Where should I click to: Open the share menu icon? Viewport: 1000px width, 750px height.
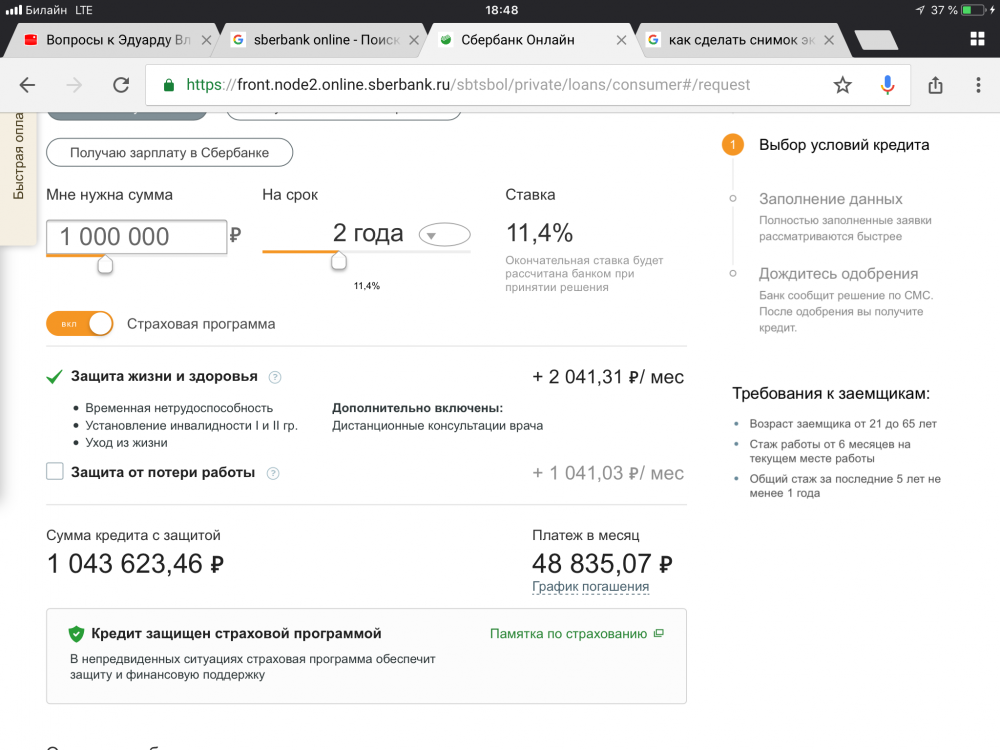935,85
